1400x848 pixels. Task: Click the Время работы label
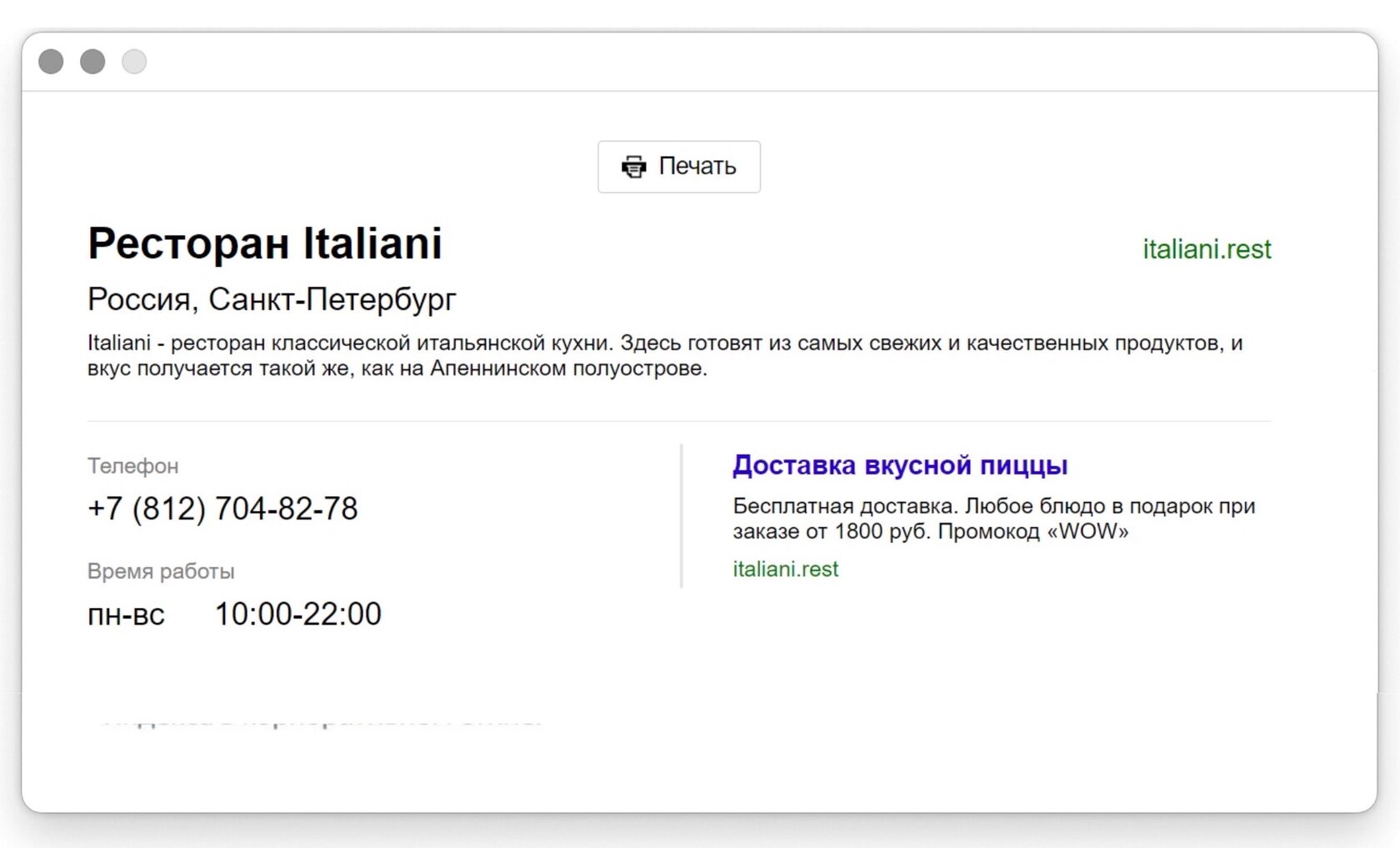pos(161,572)
